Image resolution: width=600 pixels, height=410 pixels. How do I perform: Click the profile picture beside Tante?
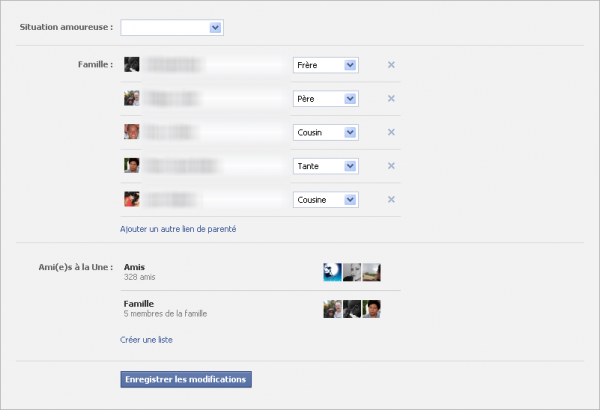pos(131,166)
